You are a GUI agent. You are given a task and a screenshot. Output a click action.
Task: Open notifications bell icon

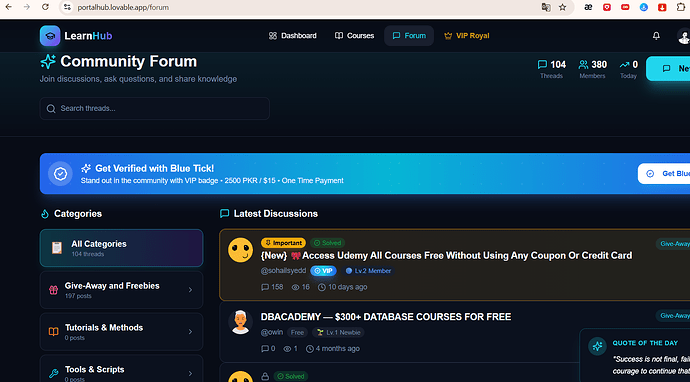point(656,36)
